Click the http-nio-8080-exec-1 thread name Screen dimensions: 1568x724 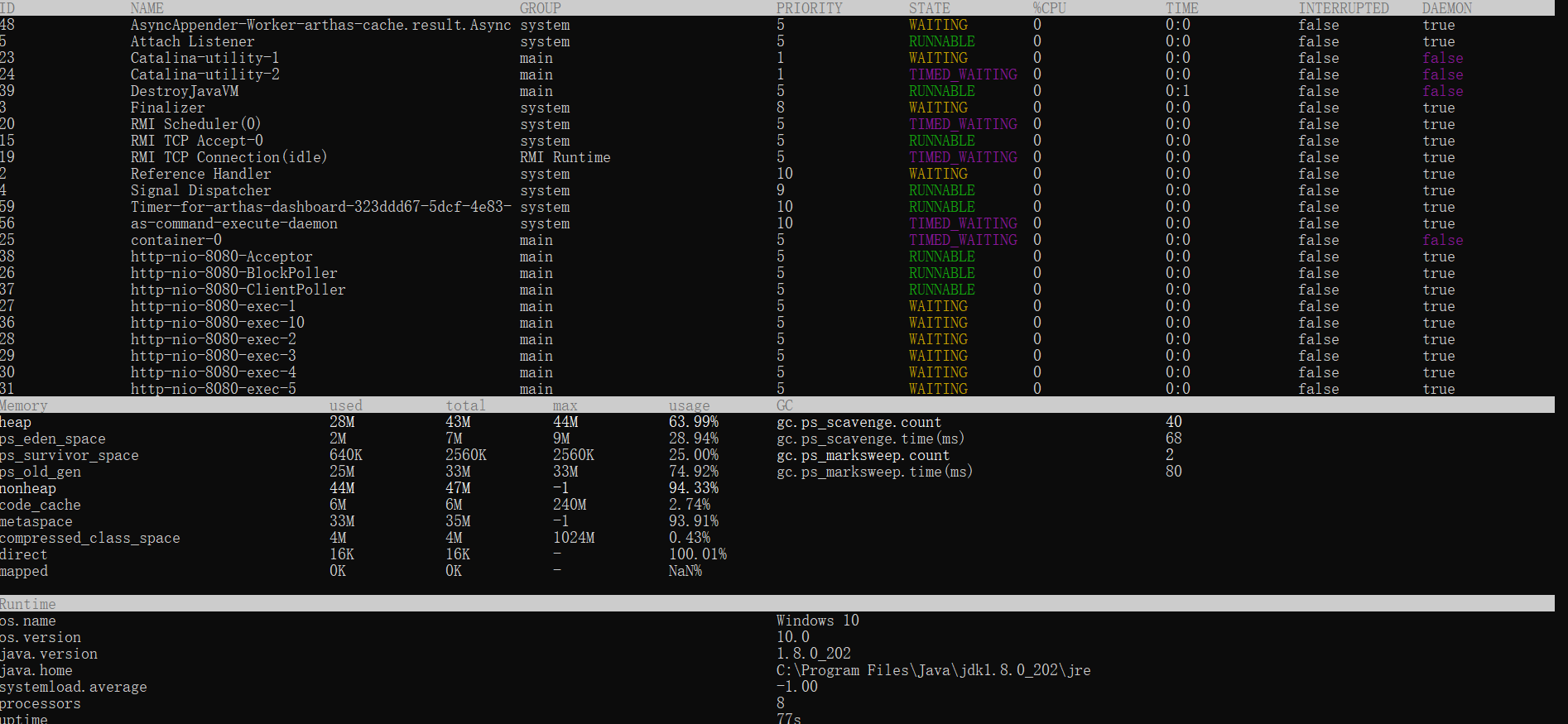pyautogui.click(x=213, y=306)
